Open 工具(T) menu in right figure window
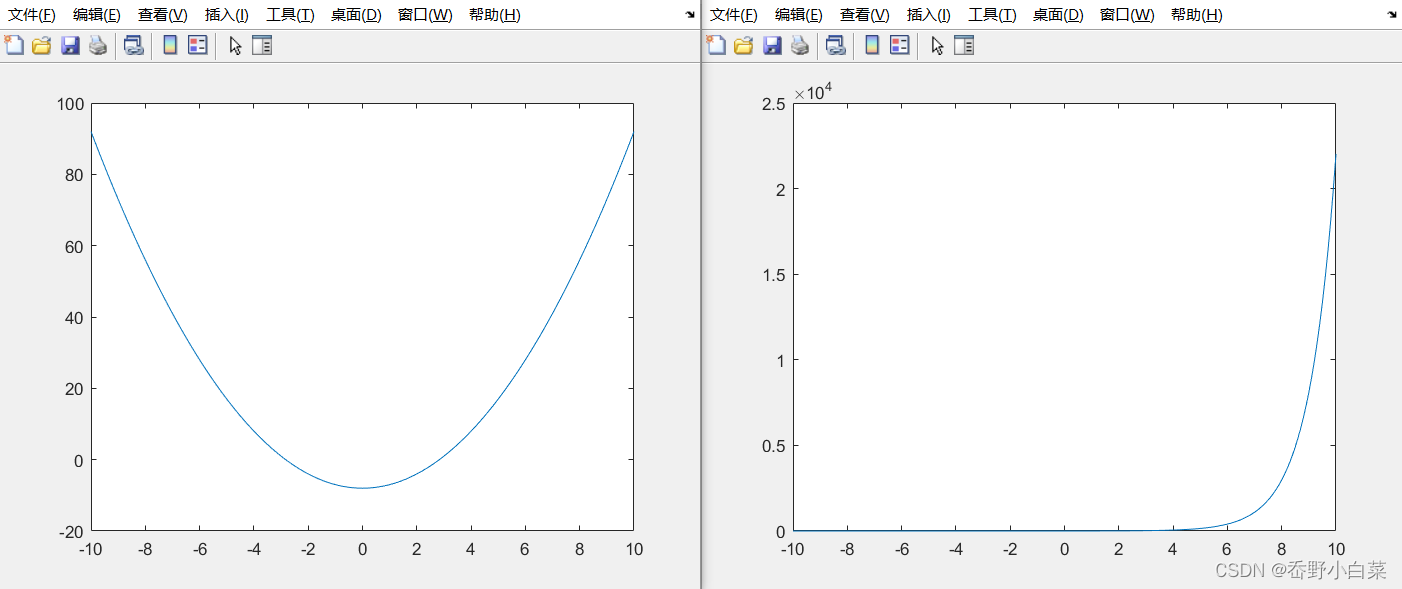The width and height of the screenshot is (1402, 589). pos(992,15)
